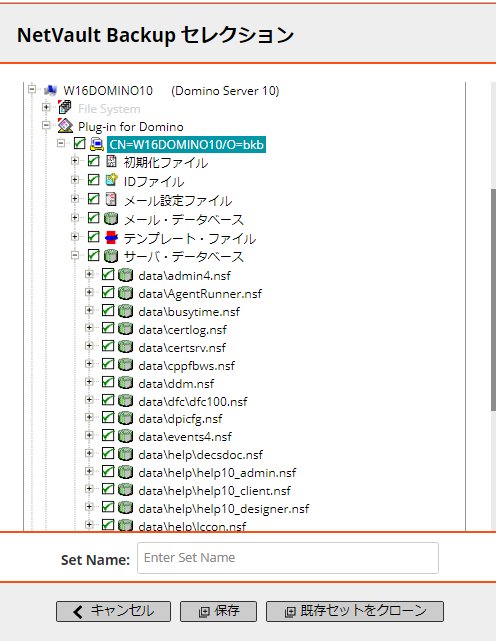Screen dimensions: 496x641
Task: Expand the 初期化ファイル node
Action: (75, 161)
